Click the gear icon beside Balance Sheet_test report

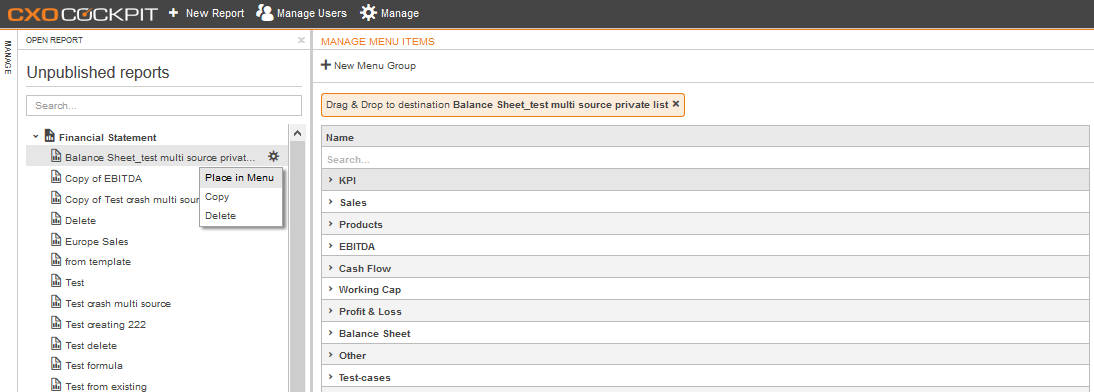[x=274, y=157]
